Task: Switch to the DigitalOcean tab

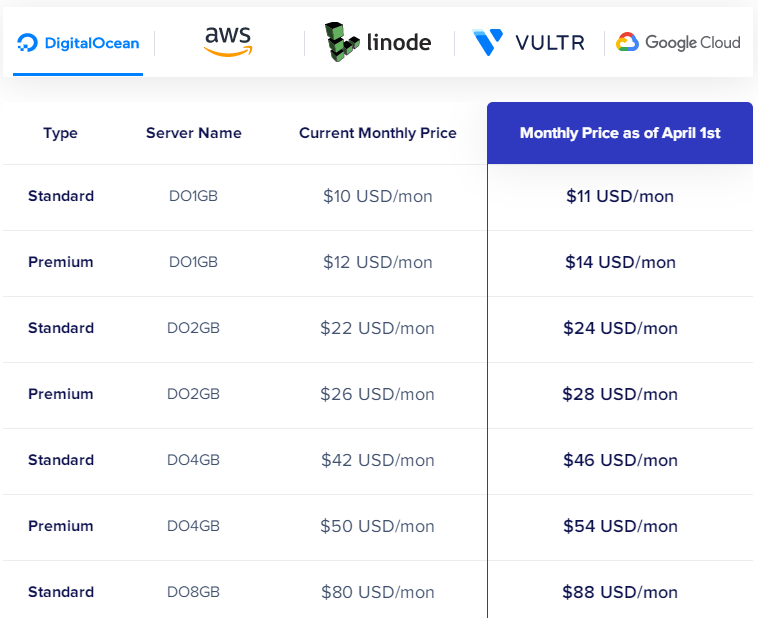Action: [78, 43]
